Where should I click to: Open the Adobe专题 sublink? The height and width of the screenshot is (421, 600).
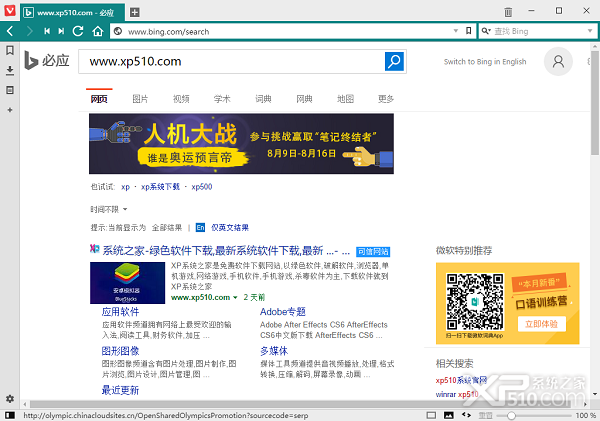pyautogui.click(x=283, y=312)
